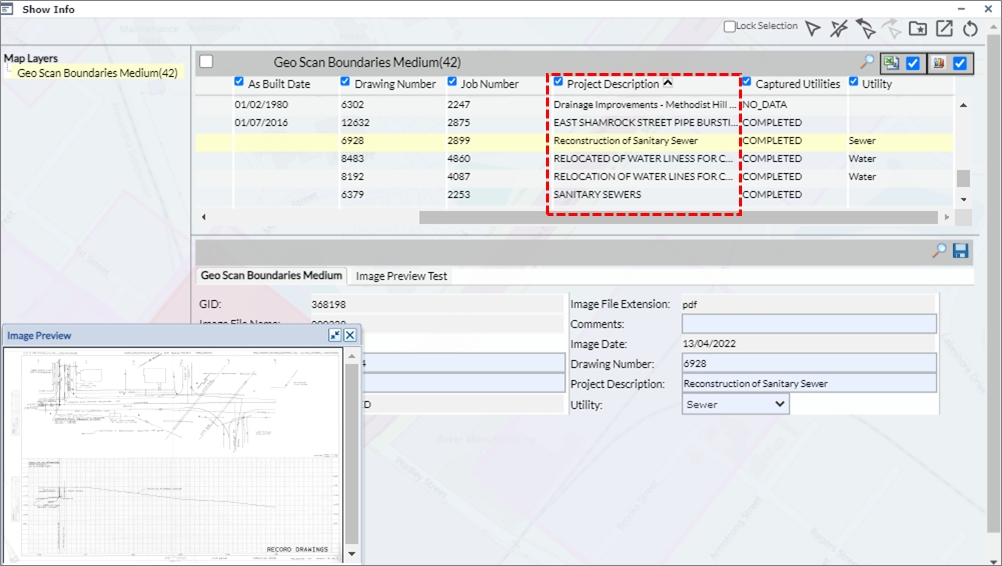The height and width of the screenshot is (566, 1002).
Task: Click the refresh circular arrow icon
Action: click(x=970, y=29)
